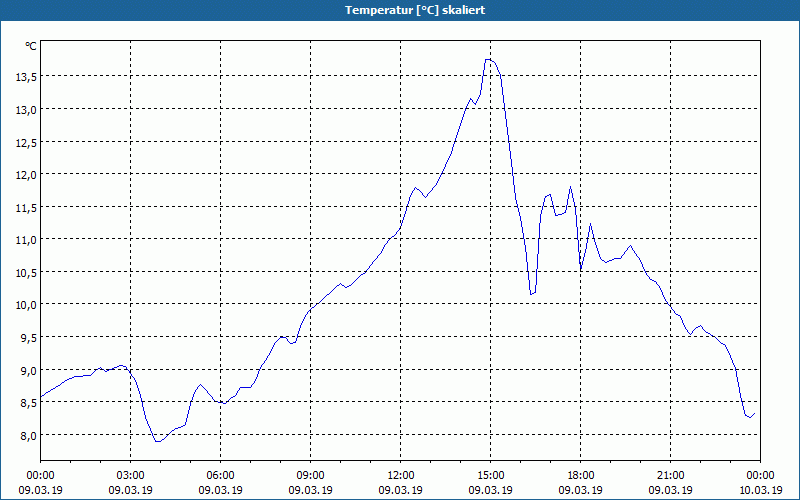Select the 13,0 y-axis value label
800x500 pixels.
pos(26,109)
